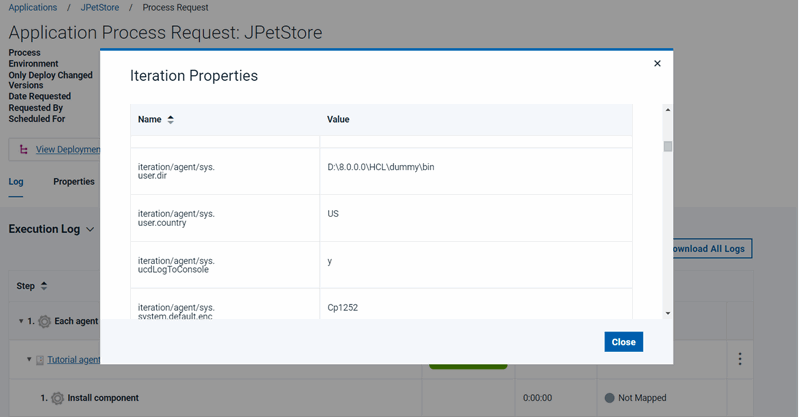
Task: Switch to the Properties tab
Action: [74, 182]
